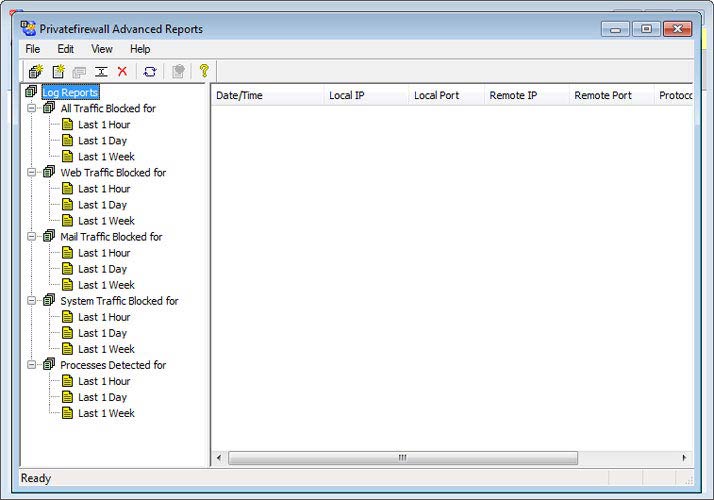Click the Last 1 Week icon under All Traffic
Image resolution: width=714 pixels, height=500 pixels.
click(67, 156)
